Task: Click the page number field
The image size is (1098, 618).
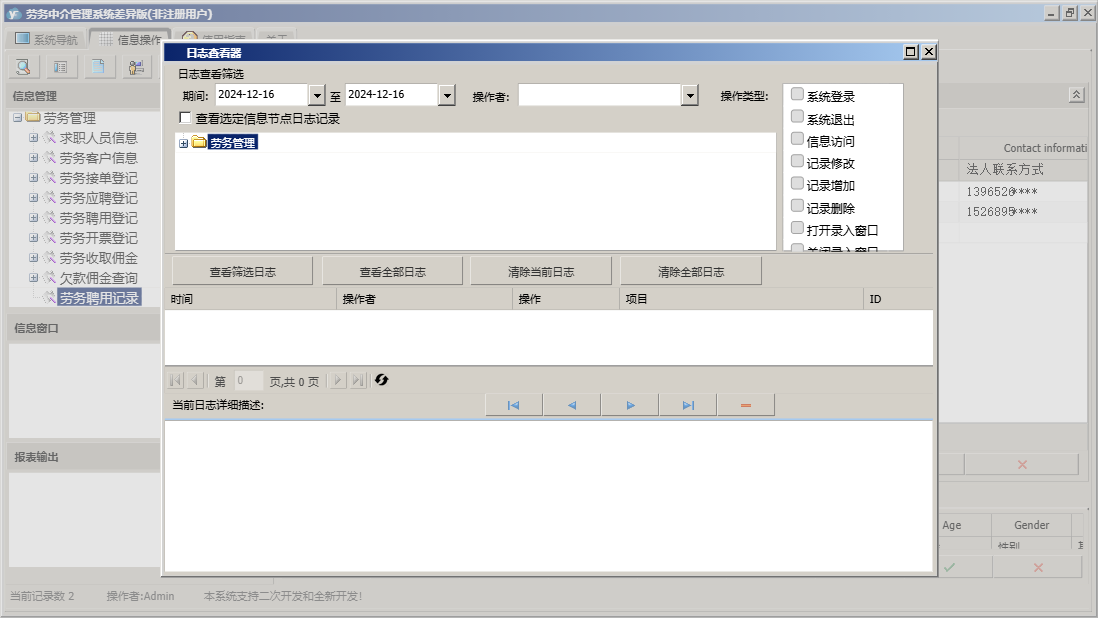Action: click(249, 381)
